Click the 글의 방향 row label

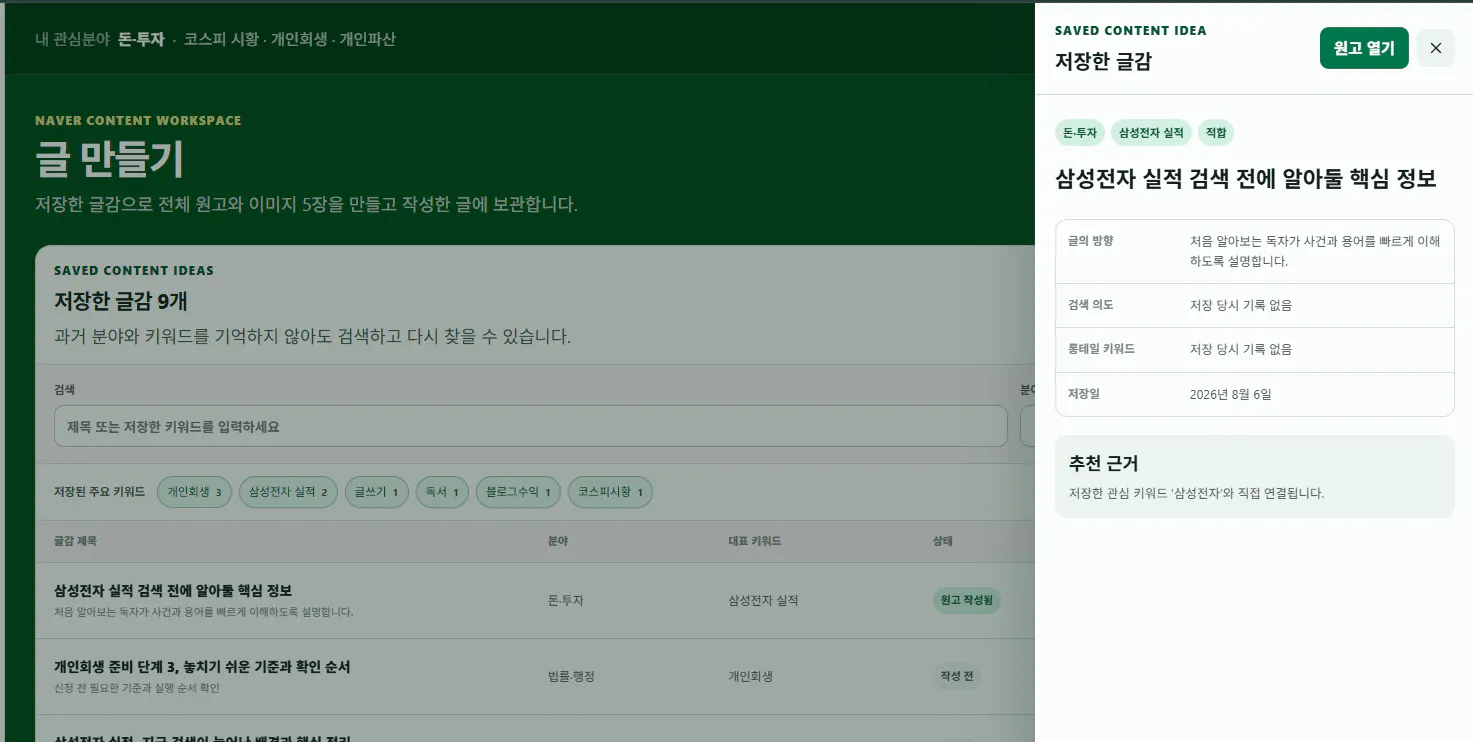point(1090,240)
